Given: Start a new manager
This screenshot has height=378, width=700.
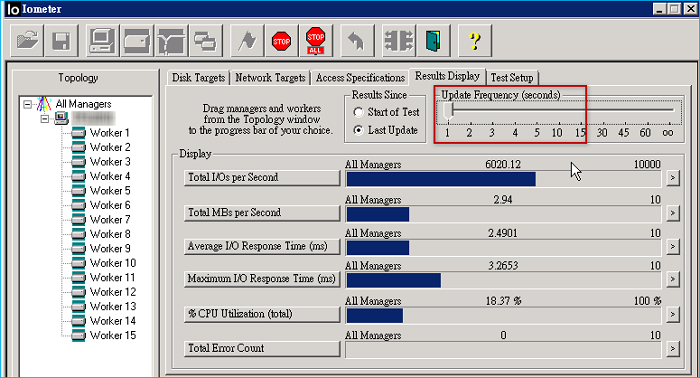Looking at the screenshot, I should 102,41.
